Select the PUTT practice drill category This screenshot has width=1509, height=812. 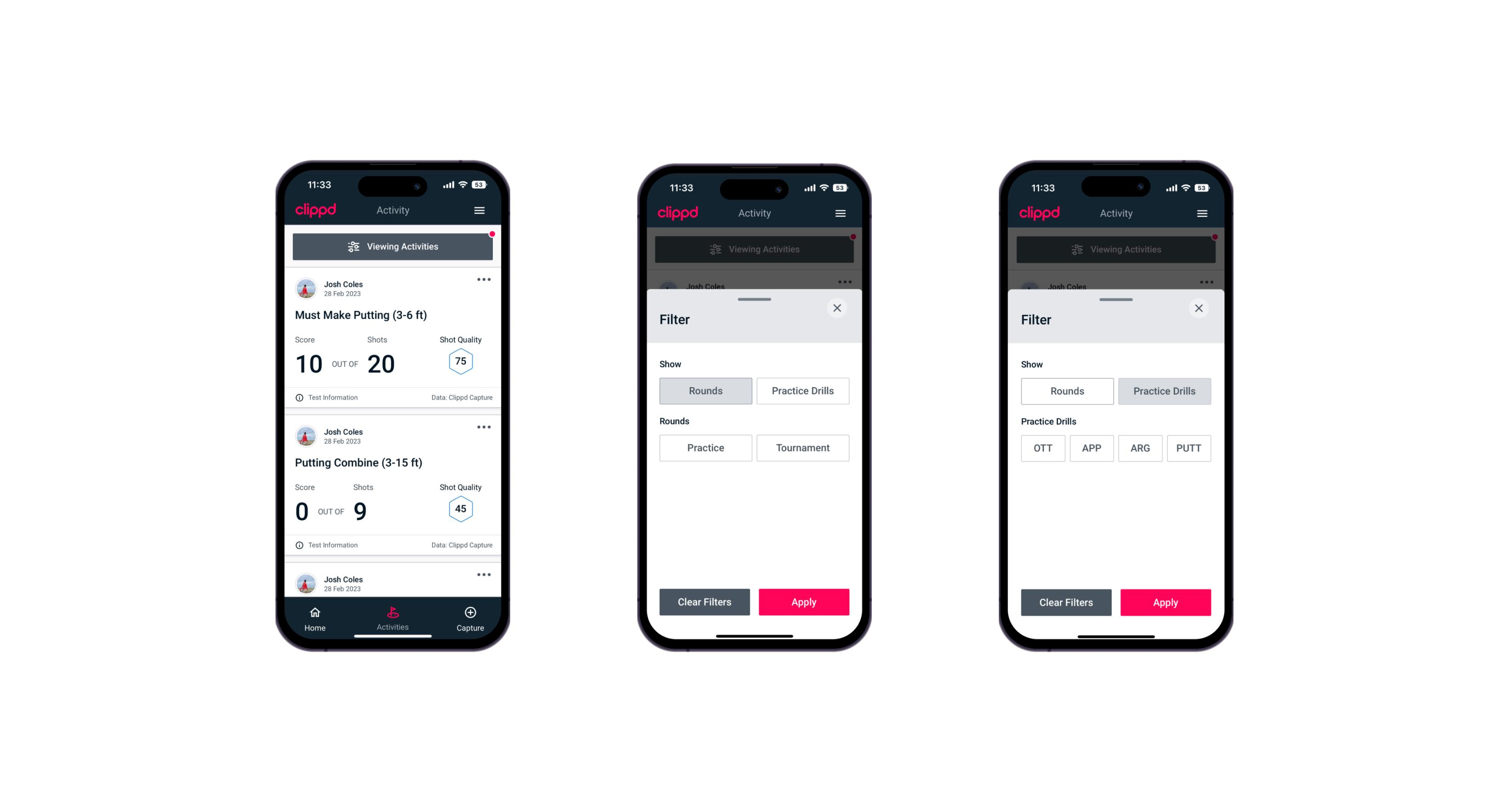[x=1192, y=448]
